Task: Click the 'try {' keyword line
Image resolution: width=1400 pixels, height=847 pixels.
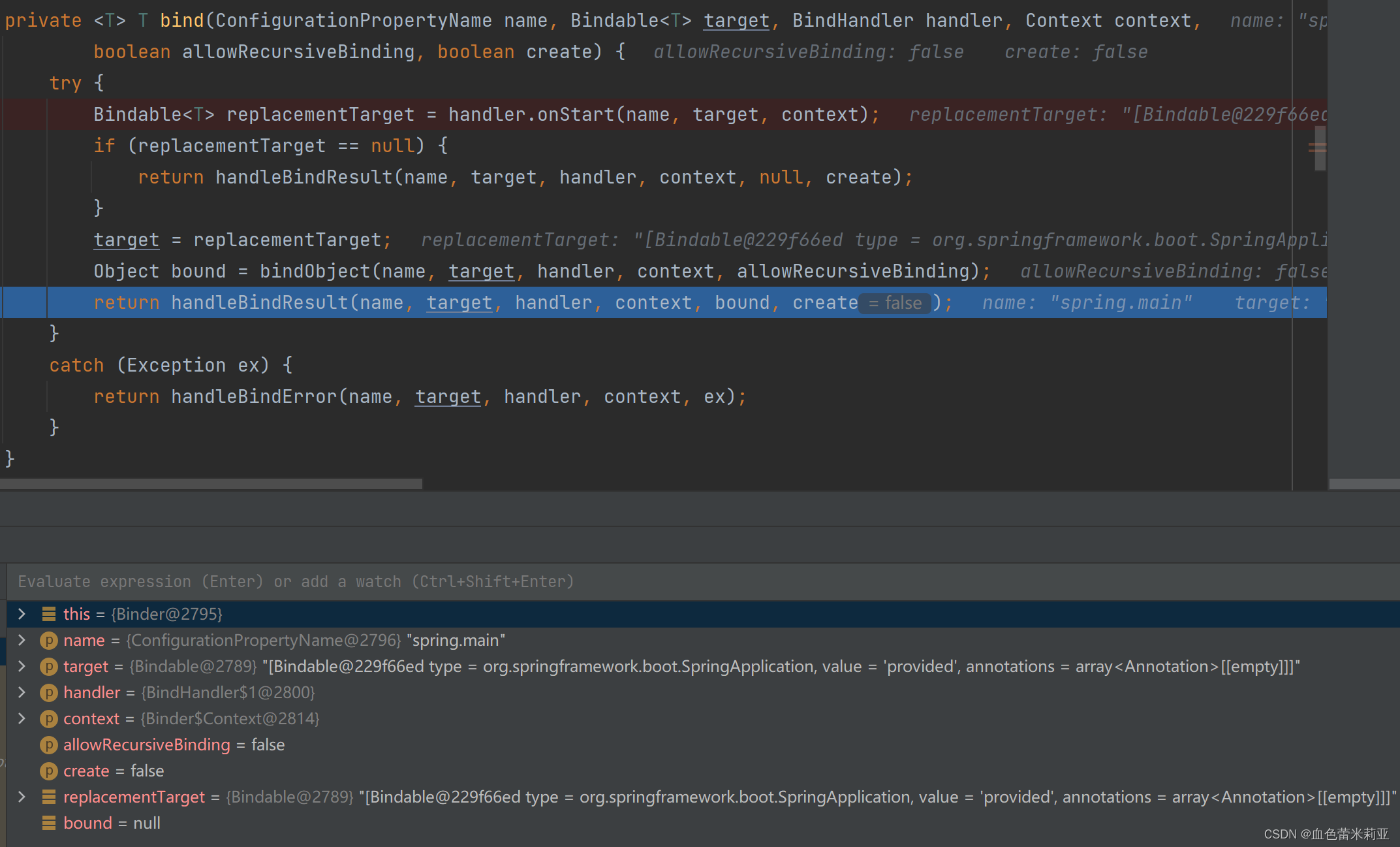Action: coord(77,83)
